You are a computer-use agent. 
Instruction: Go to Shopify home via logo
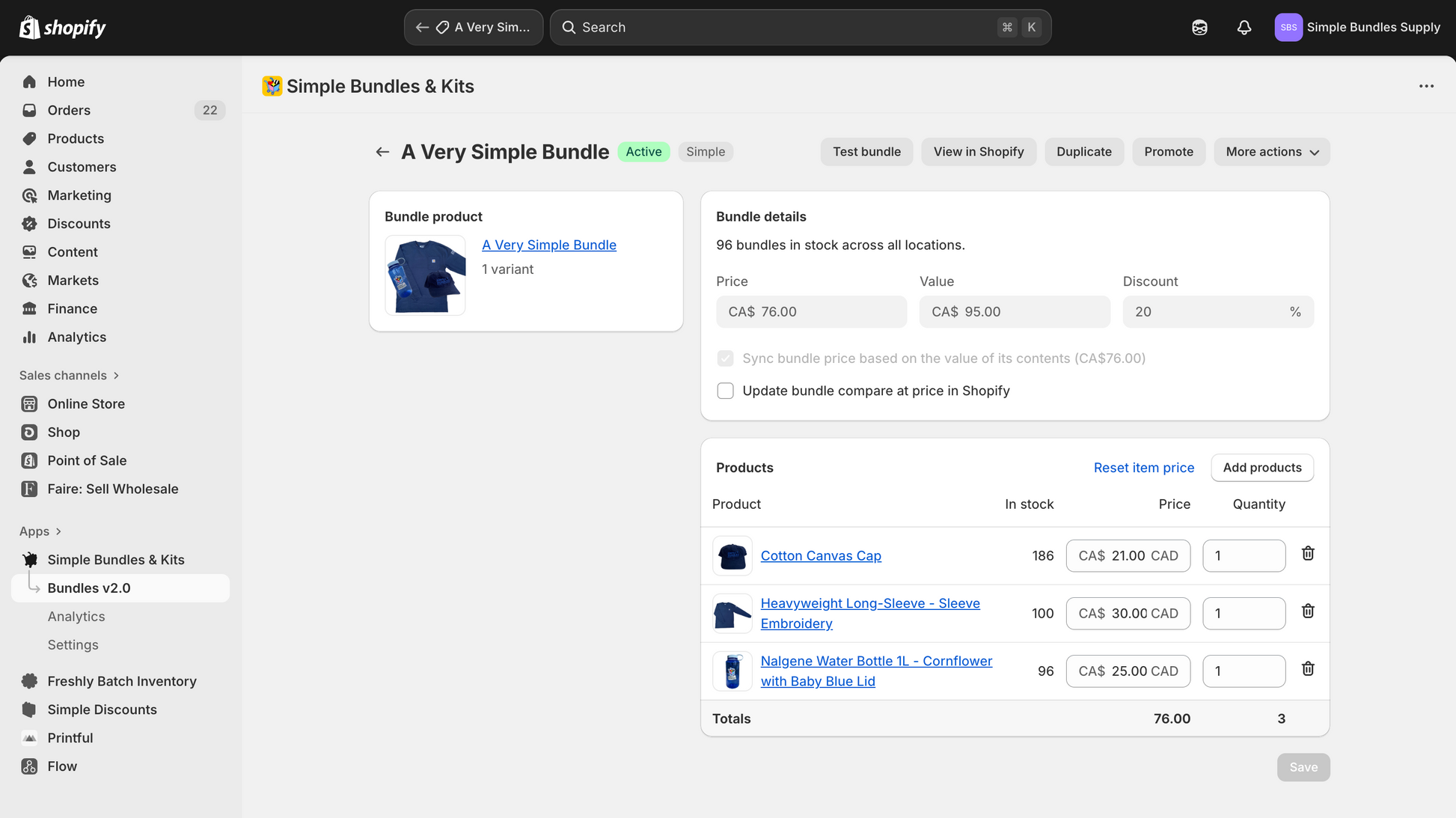coord(63,28)
